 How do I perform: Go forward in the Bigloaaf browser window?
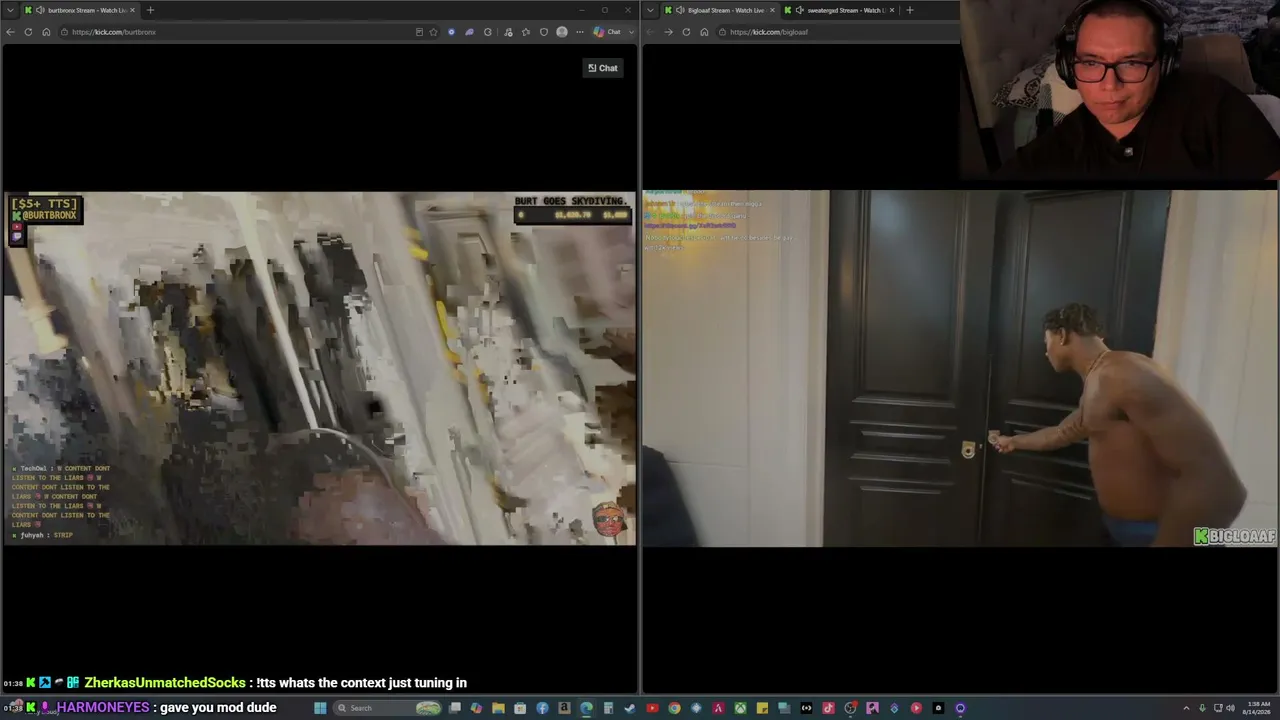668,32
